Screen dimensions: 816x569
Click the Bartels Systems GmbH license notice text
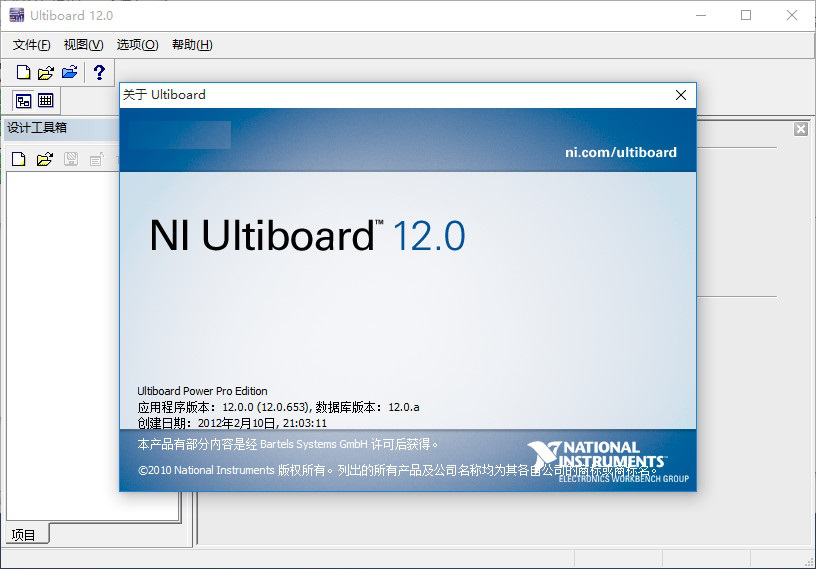288,444
